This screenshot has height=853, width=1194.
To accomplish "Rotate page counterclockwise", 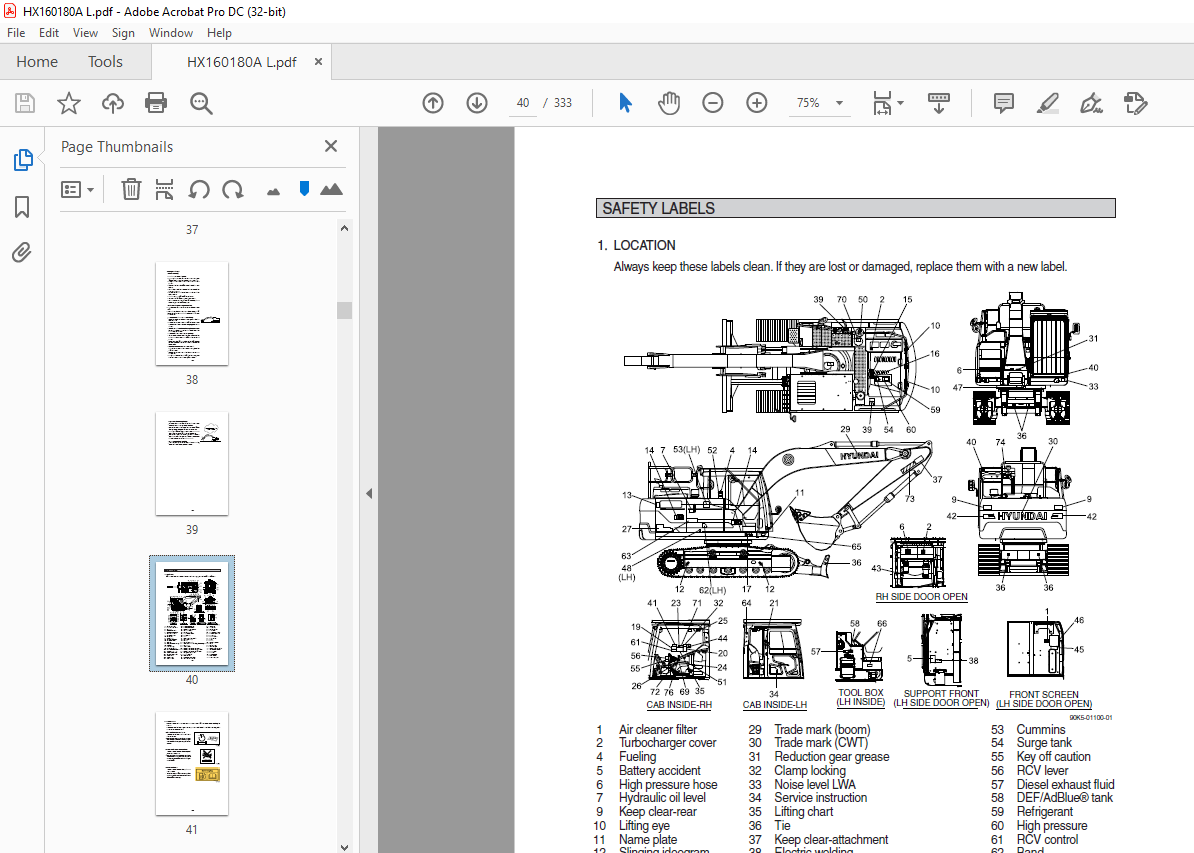I will point(199,189).
